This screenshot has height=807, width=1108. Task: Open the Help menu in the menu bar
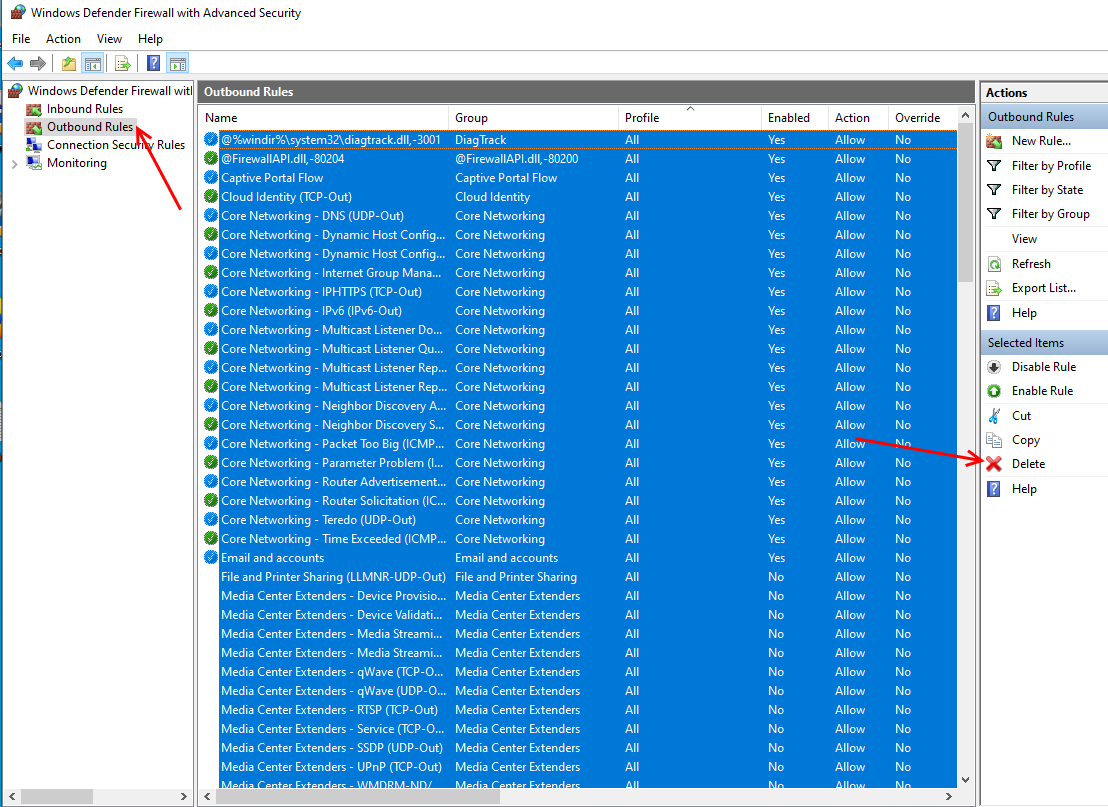[150, 39]
